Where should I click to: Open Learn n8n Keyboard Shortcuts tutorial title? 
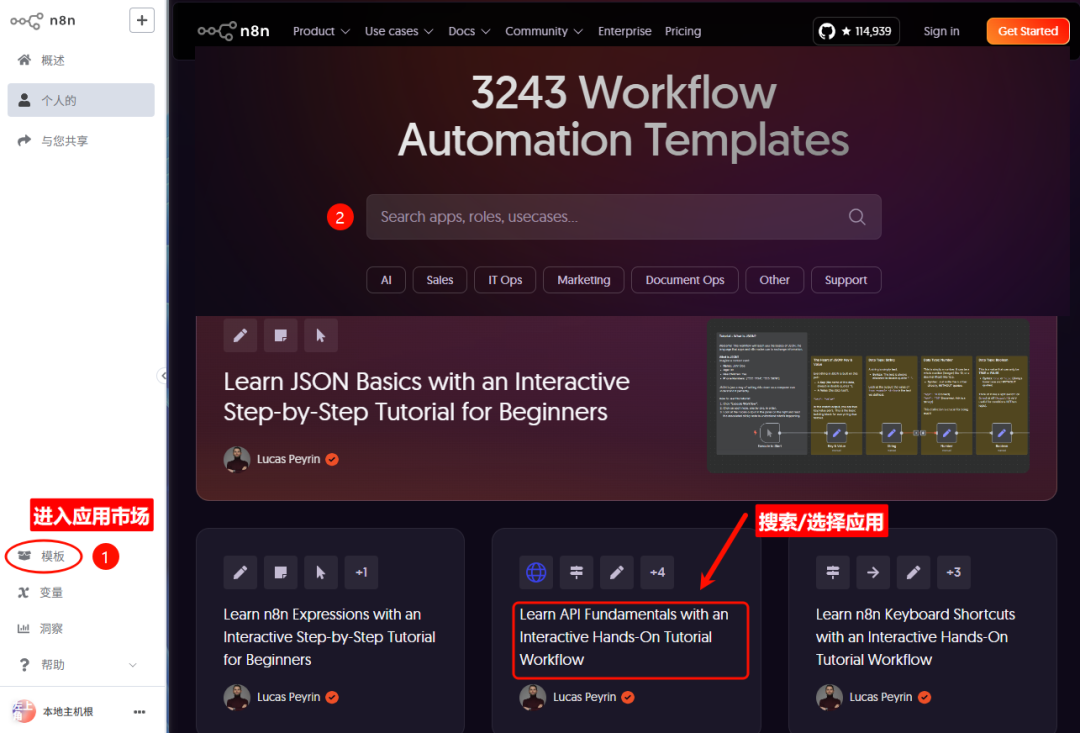coord(915,637)
